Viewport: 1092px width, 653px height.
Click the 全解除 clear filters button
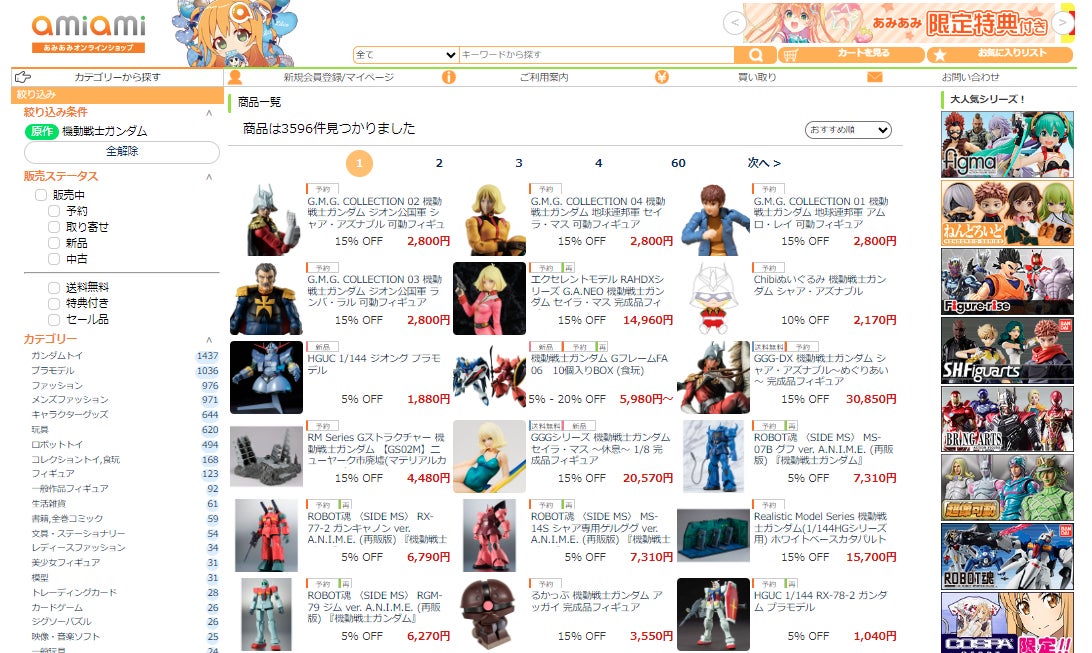click(122, 151)
